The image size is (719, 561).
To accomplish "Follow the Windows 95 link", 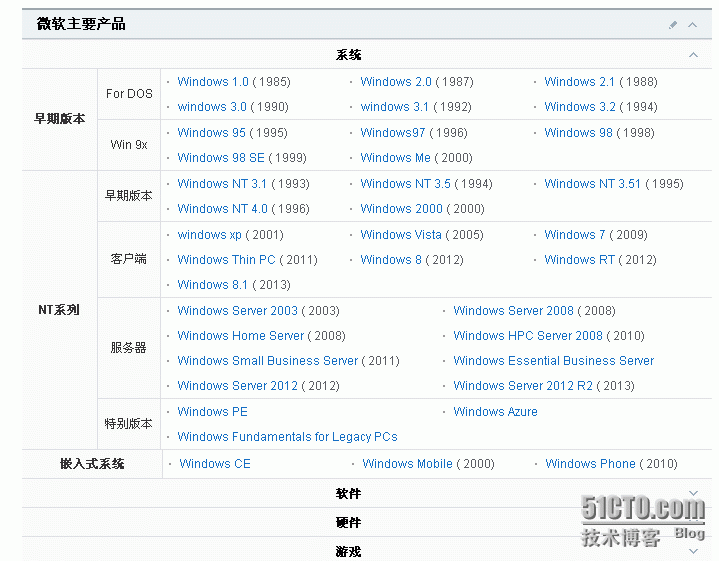I will click(x=211, y=133).
